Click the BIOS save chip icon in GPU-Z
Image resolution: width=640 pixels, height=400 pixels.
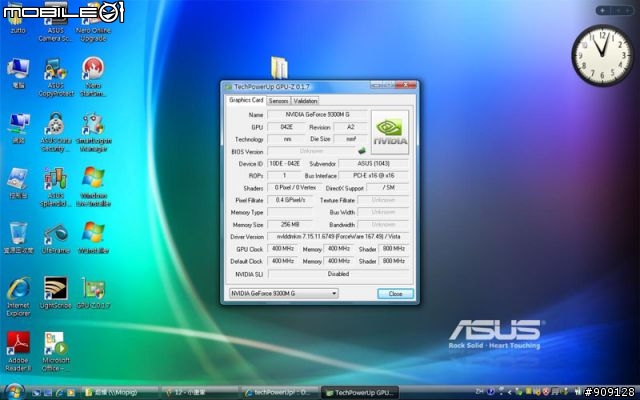click(362, 151)
